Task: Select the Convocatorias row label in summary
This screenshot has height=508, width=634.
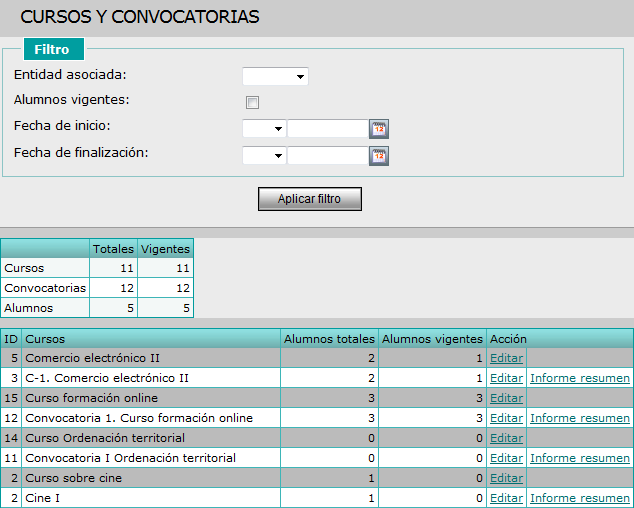Action: point(45,288)
